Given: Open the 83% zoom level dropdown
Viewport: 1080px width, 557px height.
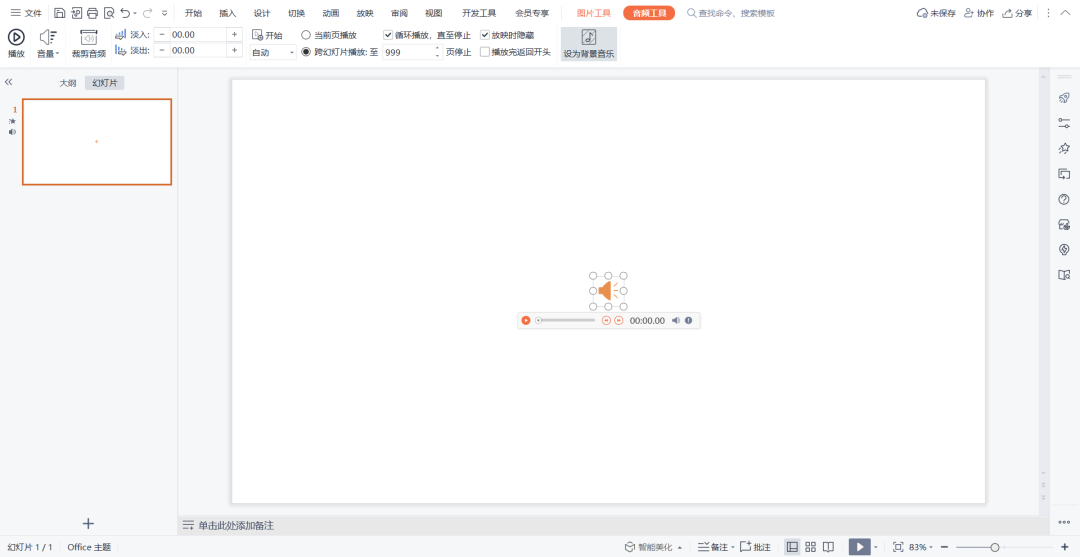Looking at the screenshot, I should click(x=920, y=547).
